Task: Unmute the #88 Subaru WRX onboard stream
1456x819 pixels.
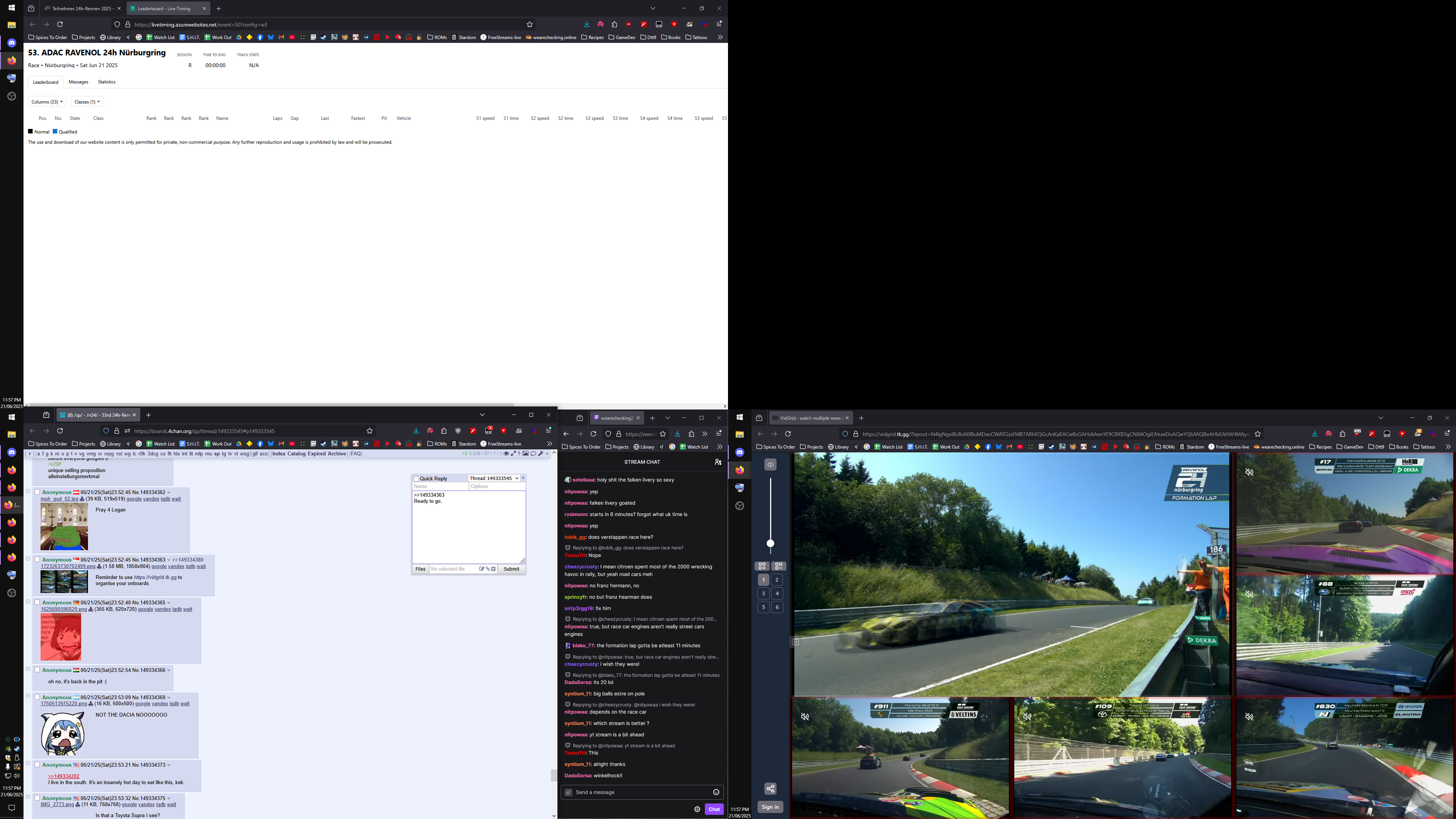Action: coord(1249,594)
